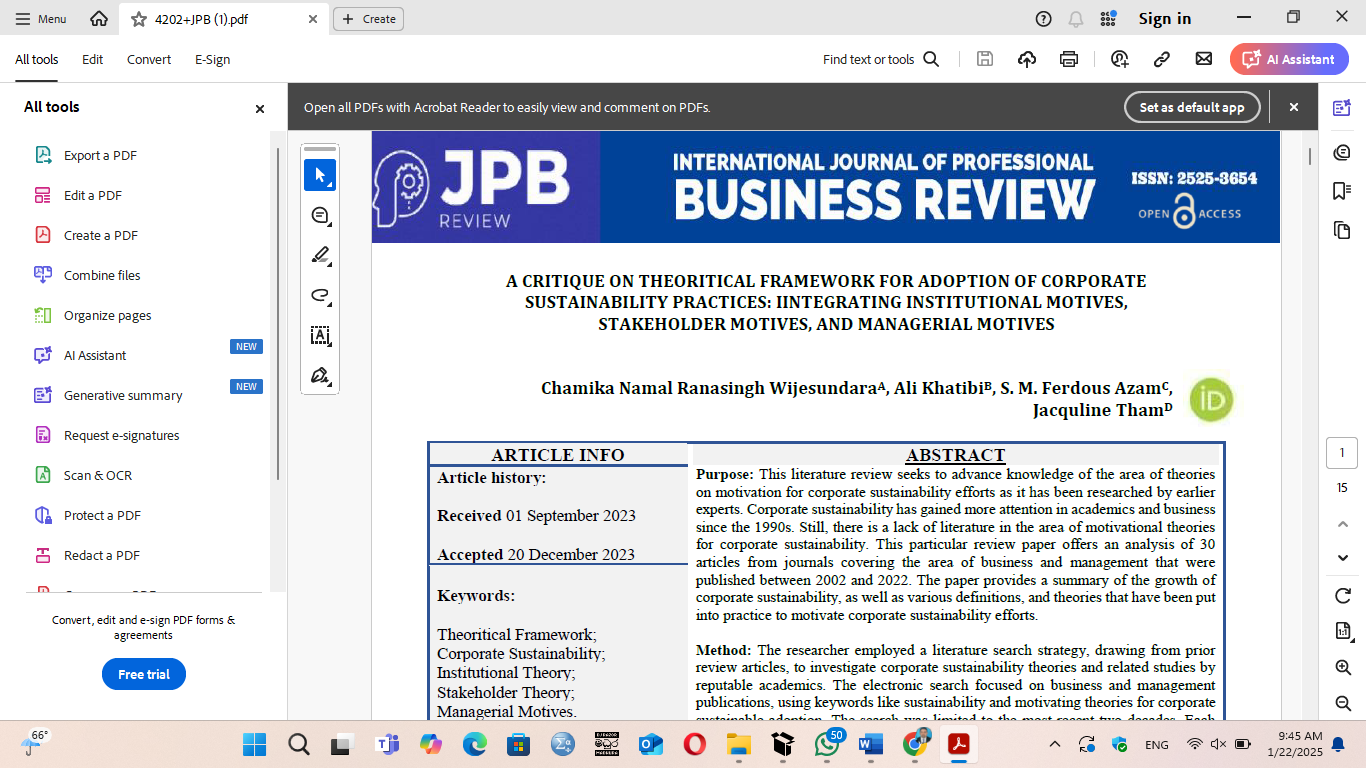Open the E-Sign tab

pos(212,59)
